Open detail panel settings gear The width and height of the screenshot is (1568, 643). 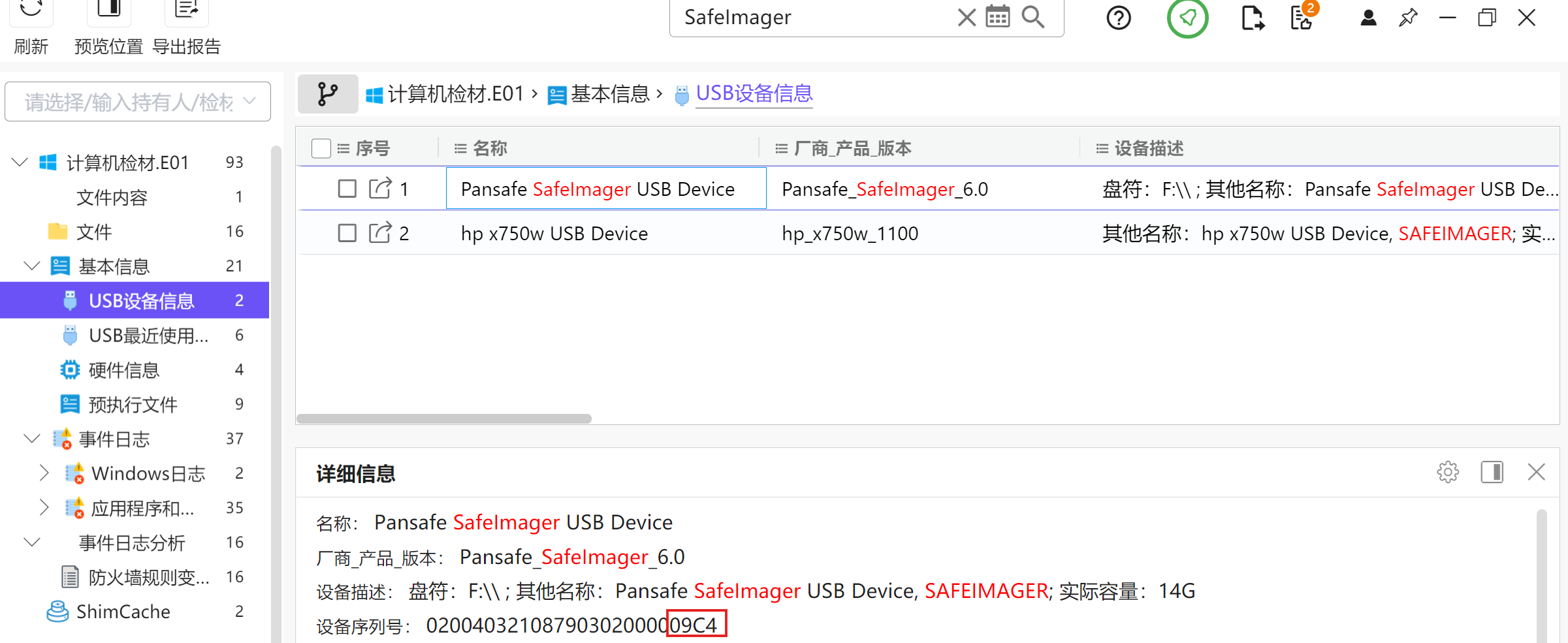1447,472
